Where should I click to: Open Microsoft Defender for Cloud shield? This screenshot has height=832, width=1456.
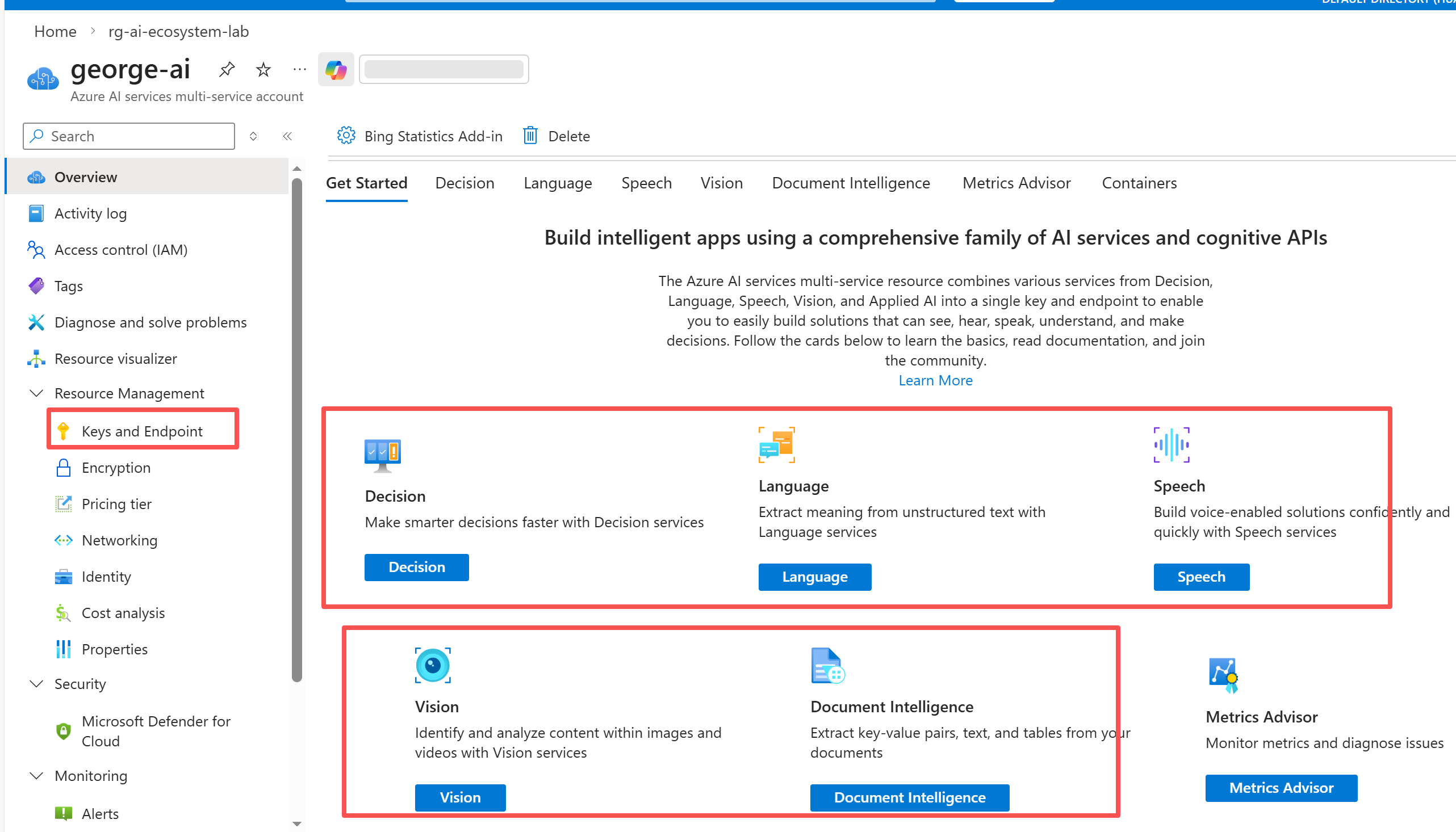64,731
